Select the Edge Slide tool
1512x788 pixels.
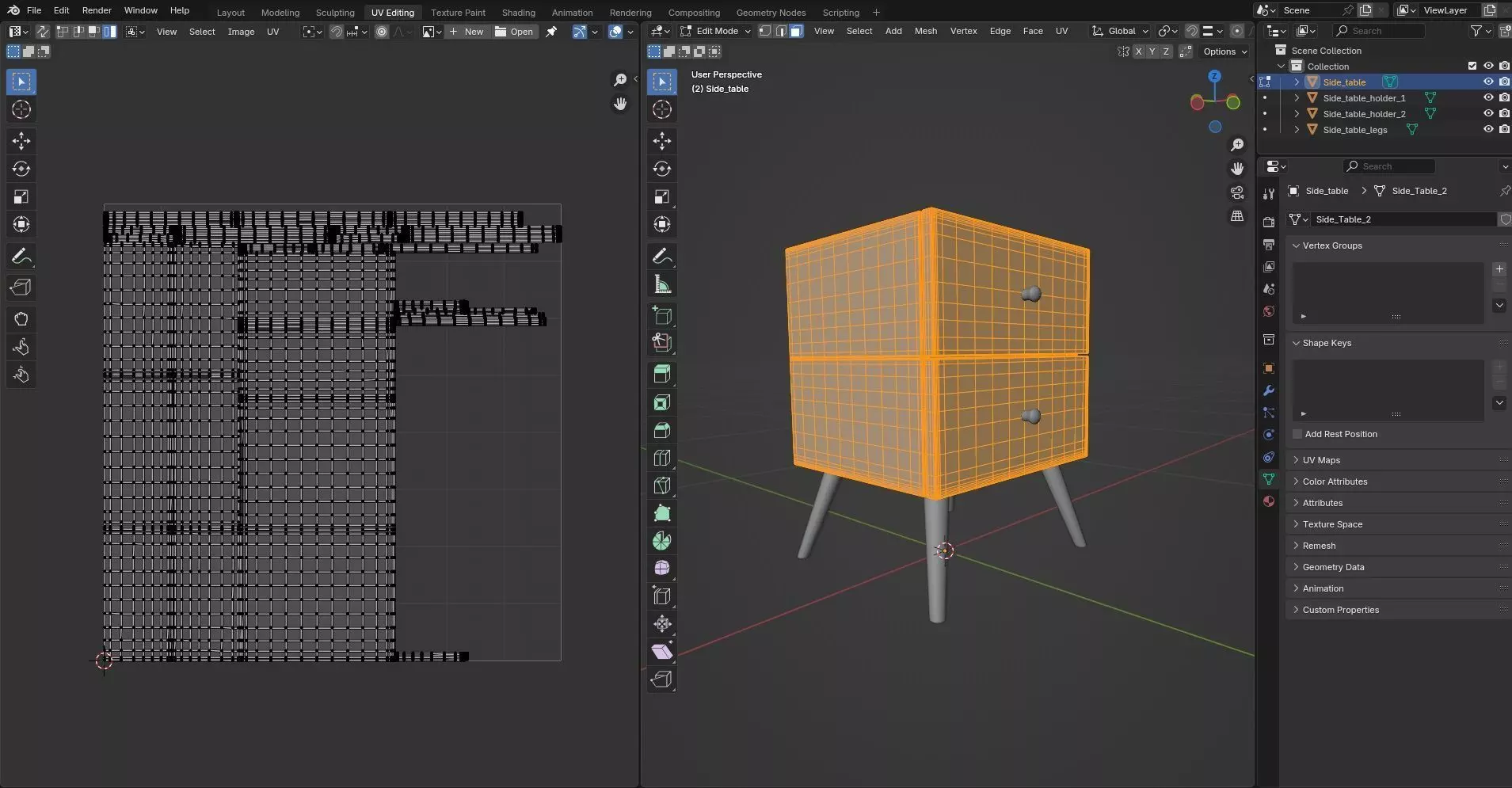662,596
